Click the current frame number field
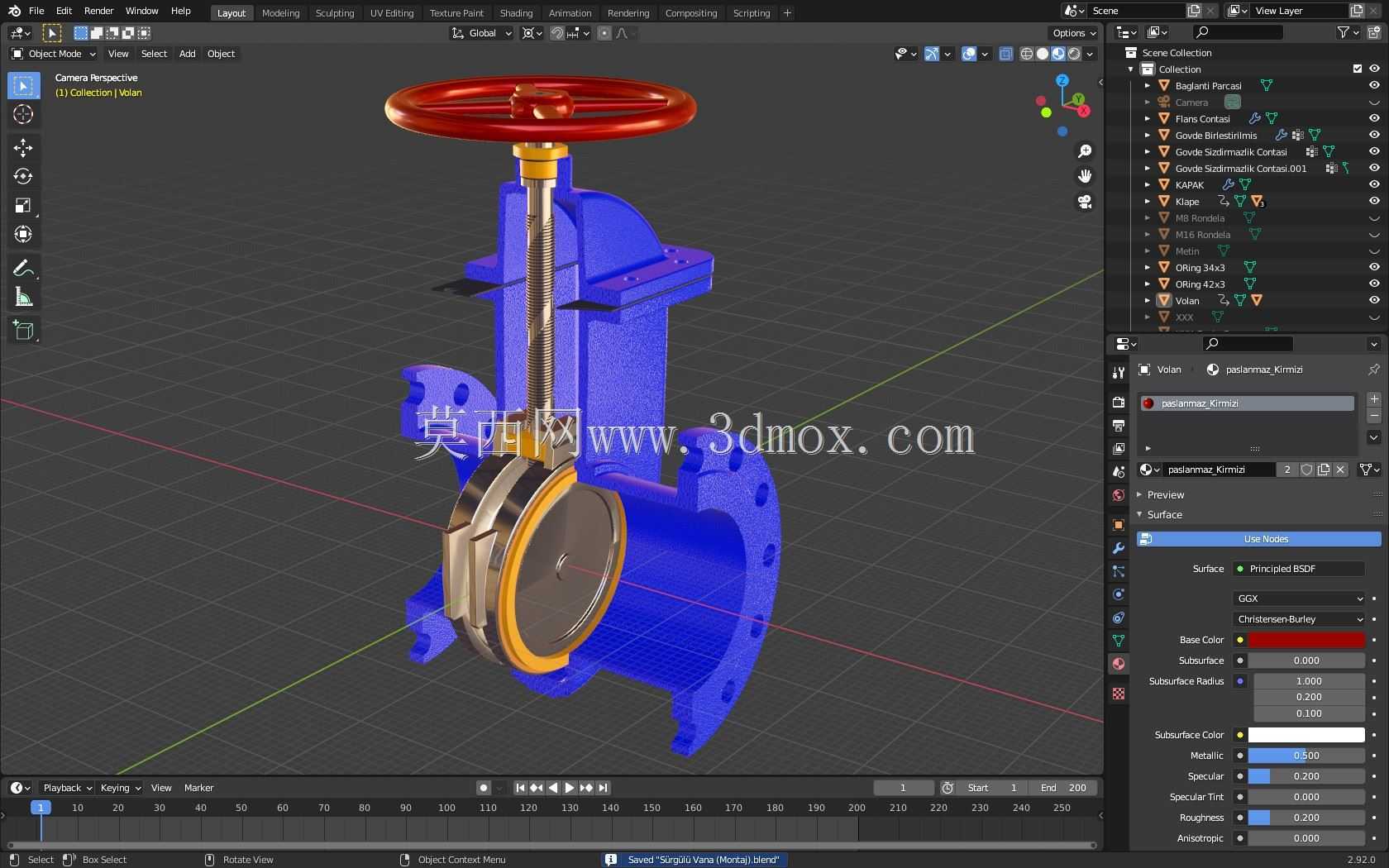The width and height of the screenshot is (1389, 868). [x=904, y=788]
